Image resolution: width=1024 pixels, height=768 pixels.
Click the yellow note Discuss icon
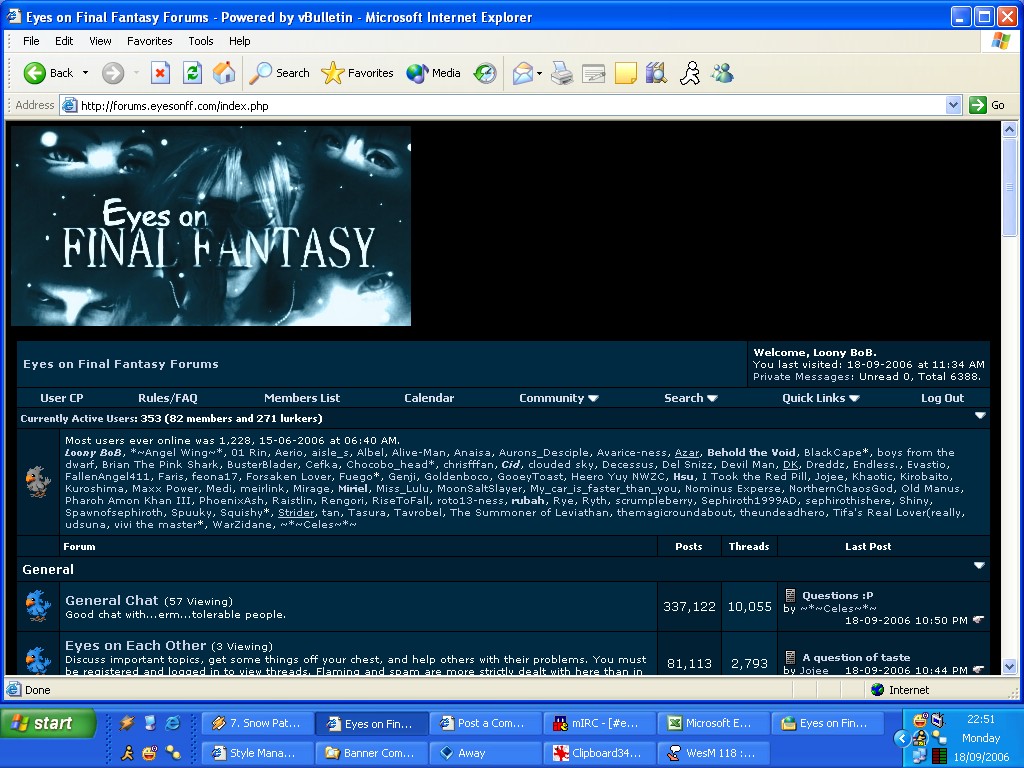click(x=626, y=72)
